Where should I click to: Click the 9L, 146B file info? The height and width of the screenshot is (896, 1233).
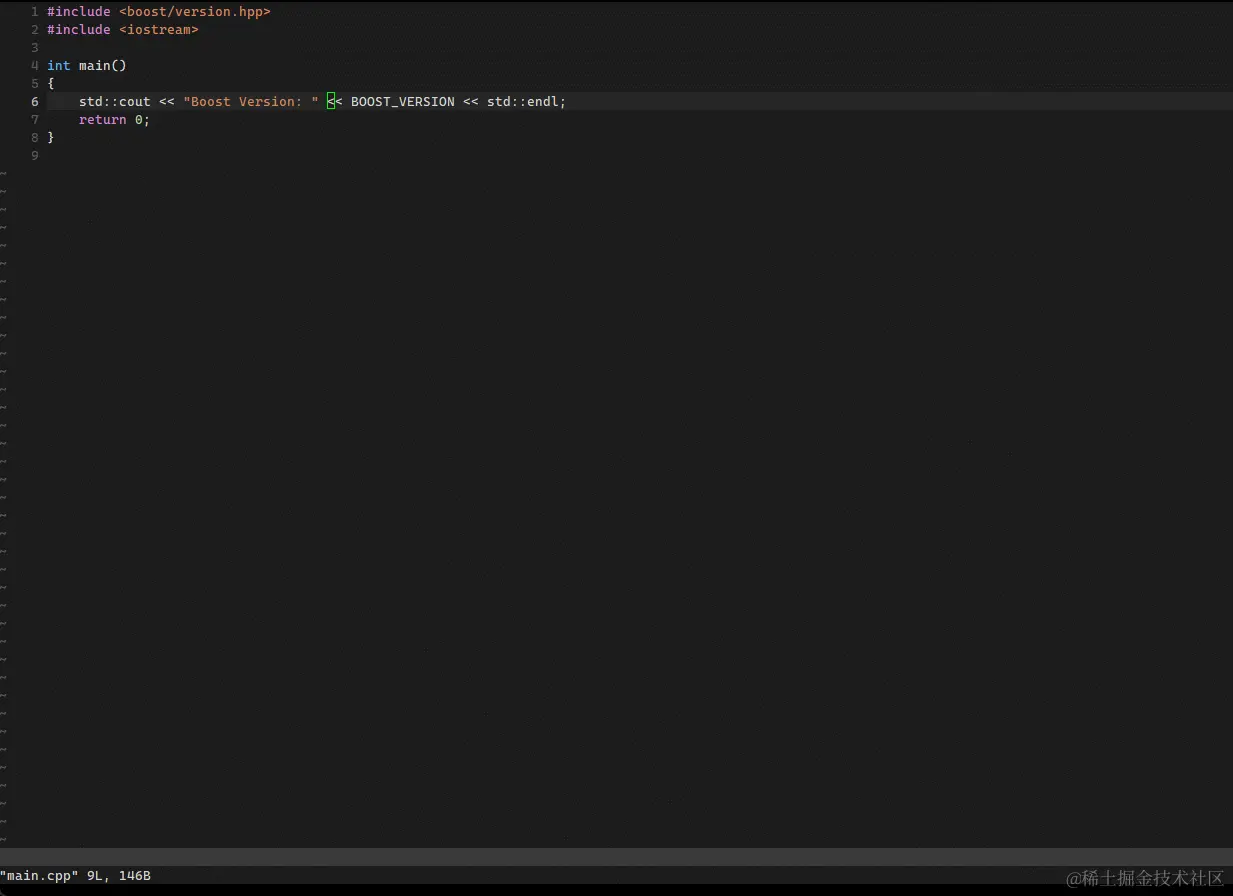[x=119, y=875]
